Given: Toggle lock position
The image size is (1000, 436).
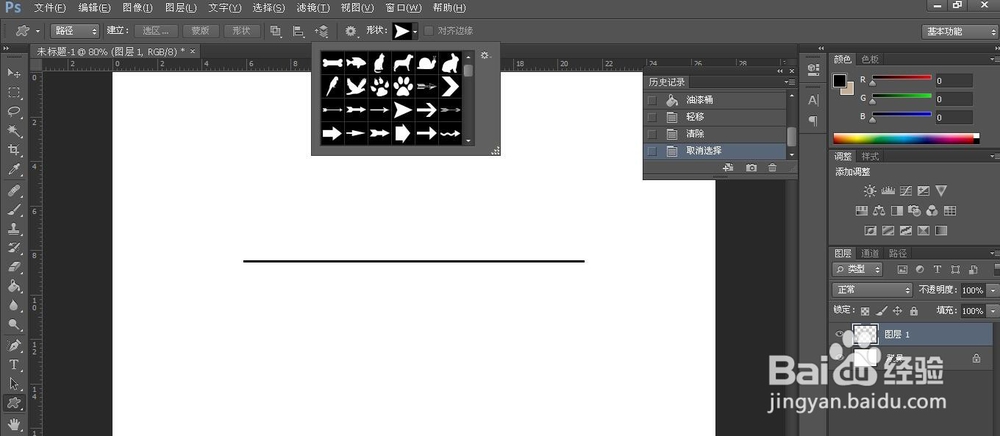Looking at the screenshot, I should point(897,311).
